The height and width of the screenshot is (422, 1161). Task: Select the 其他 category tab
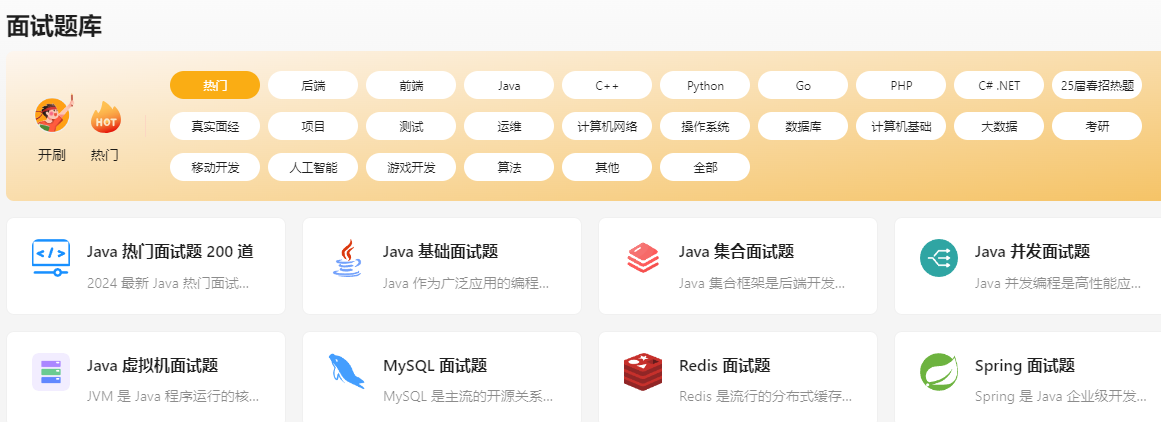pos(607,167)
